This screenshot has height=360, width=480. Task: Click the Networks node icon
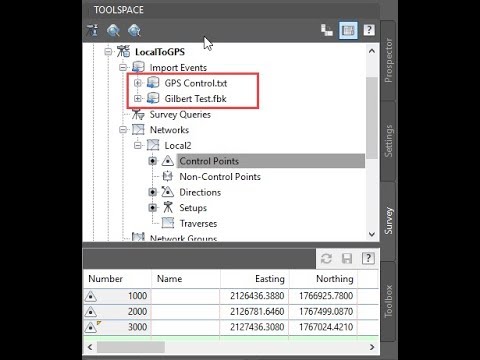pyautogui.click(x=138, y=130)
